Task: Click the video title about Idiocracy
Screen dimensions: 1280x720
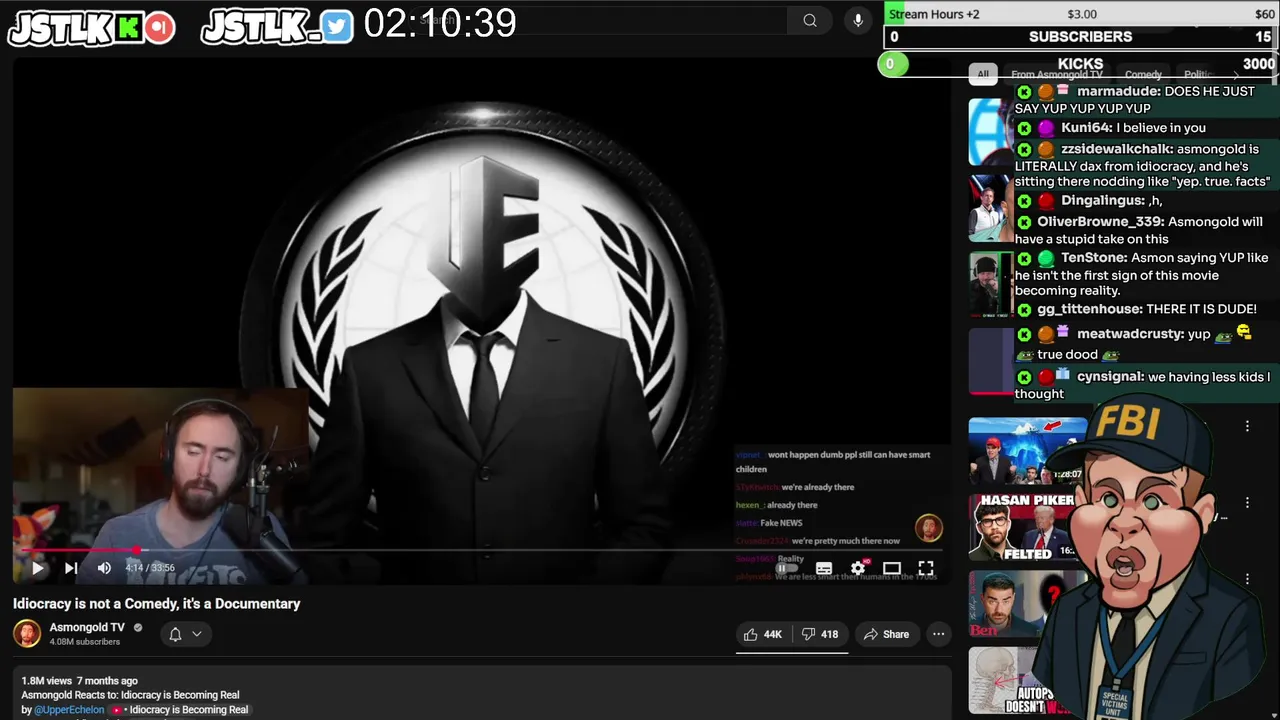Action: pyautogui.click(x=157, y=604)
